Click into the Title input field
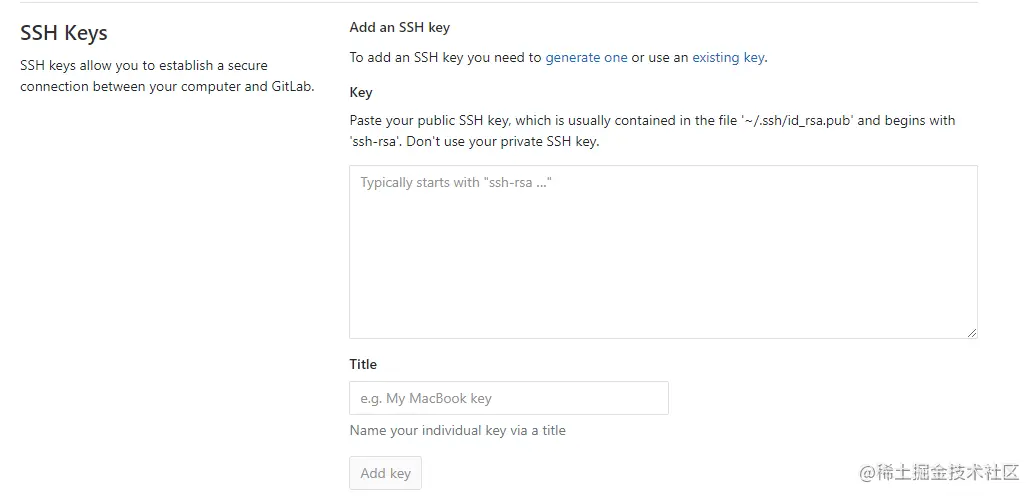The width and height of the screenshot is (1036, 499). (x=508, y=398)
